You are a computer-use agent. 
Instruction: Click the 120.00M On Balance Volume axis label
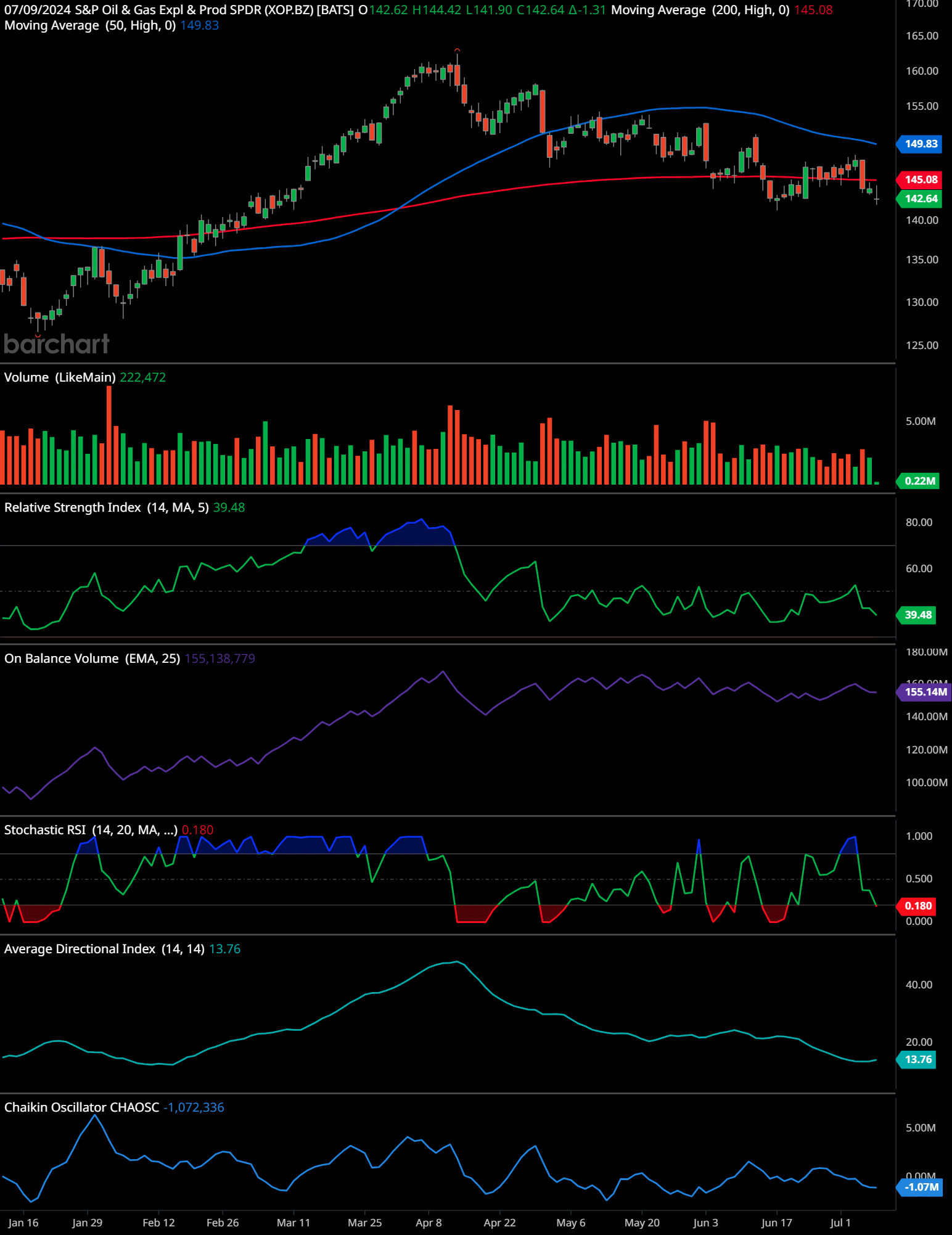927,750
